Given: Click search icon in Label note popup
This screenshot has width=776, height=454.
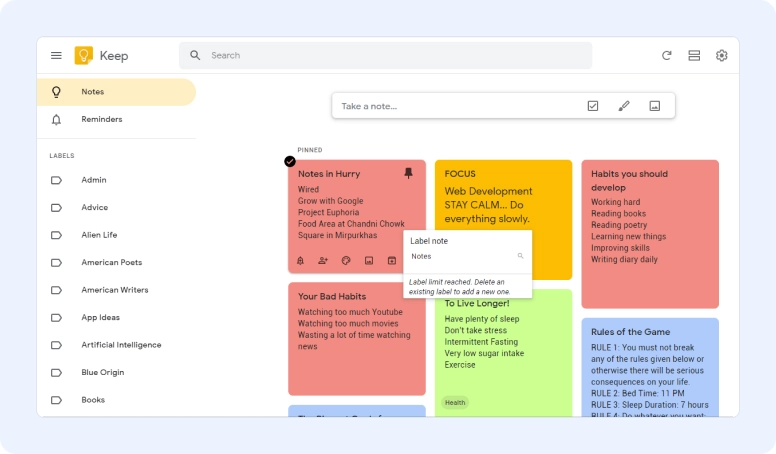Looking at the screenshot, I should point(520,256).
